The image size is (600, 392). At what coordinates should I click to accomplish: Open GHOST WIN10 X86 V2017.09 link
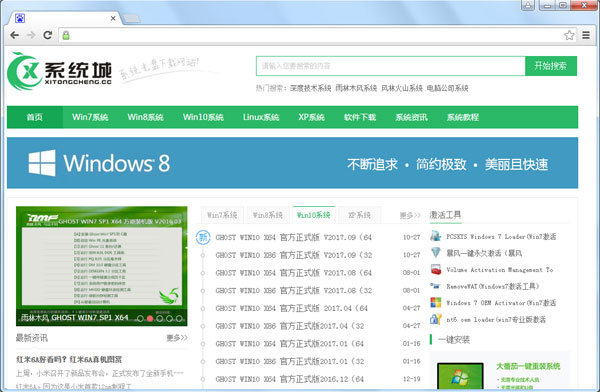click(x=293, y=255)
